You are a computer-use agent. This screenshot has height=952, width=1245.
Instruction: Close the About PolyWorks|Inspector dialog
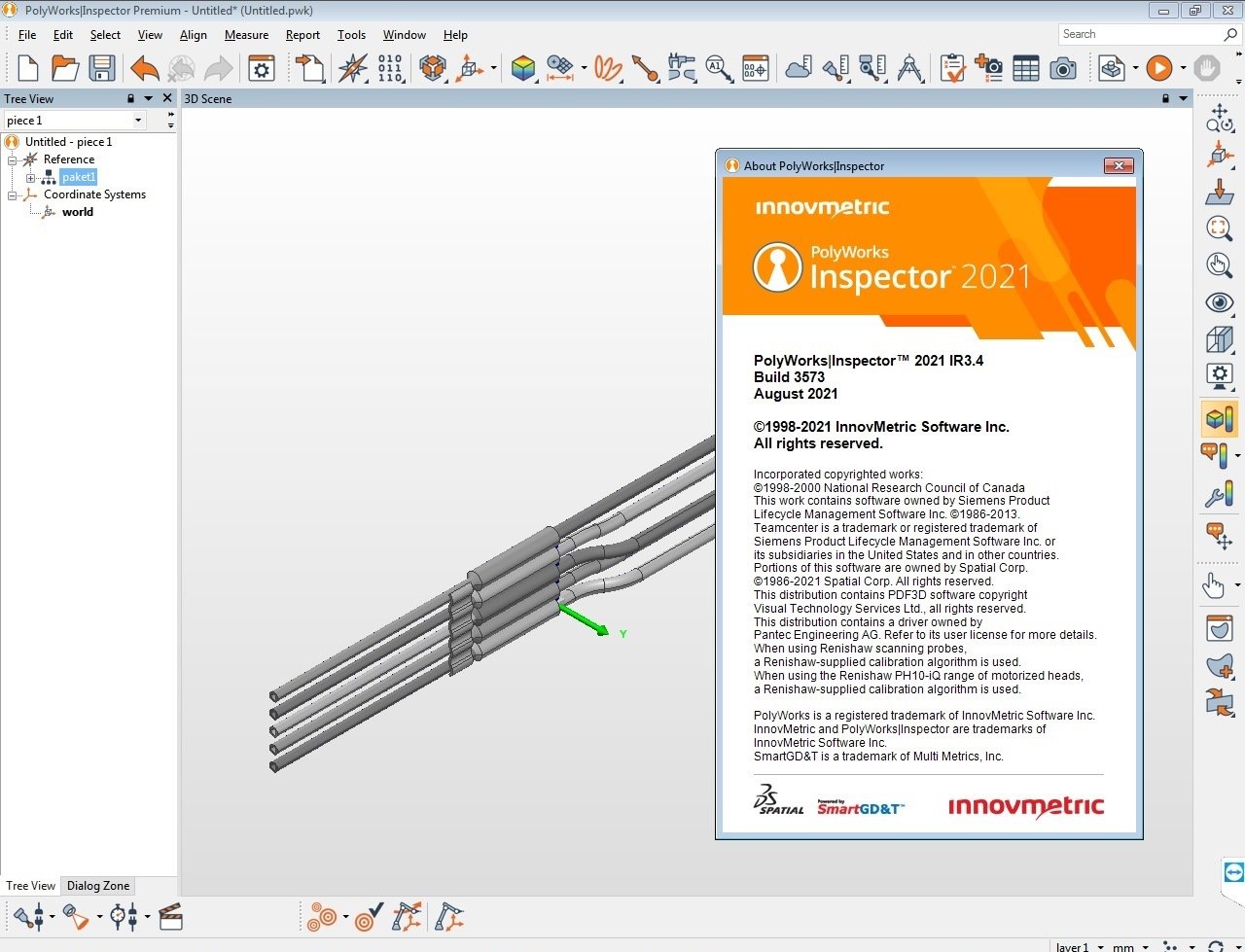point(1119,166)
